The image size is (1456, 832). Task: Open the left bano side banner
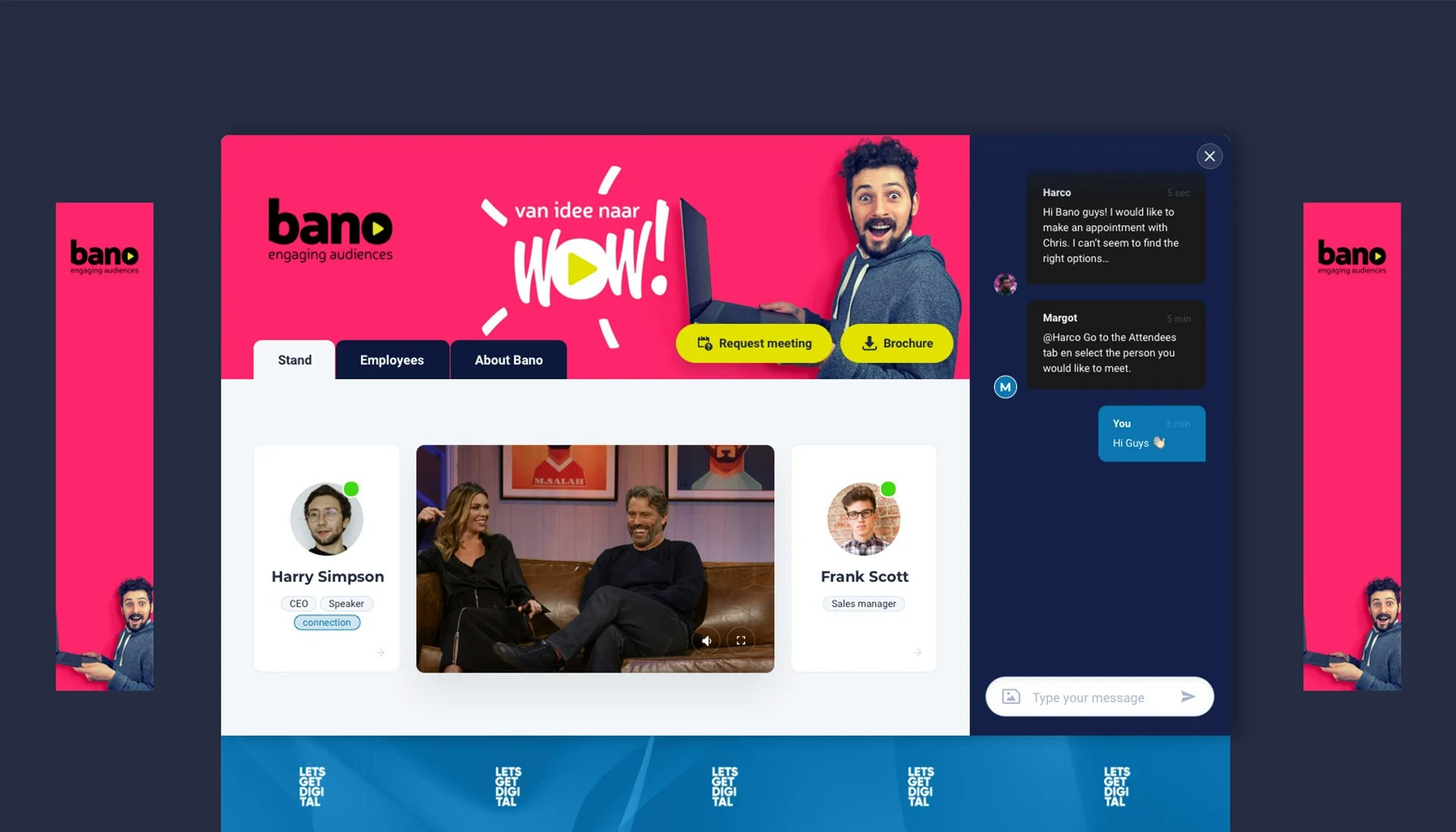[x=105, y=446]
